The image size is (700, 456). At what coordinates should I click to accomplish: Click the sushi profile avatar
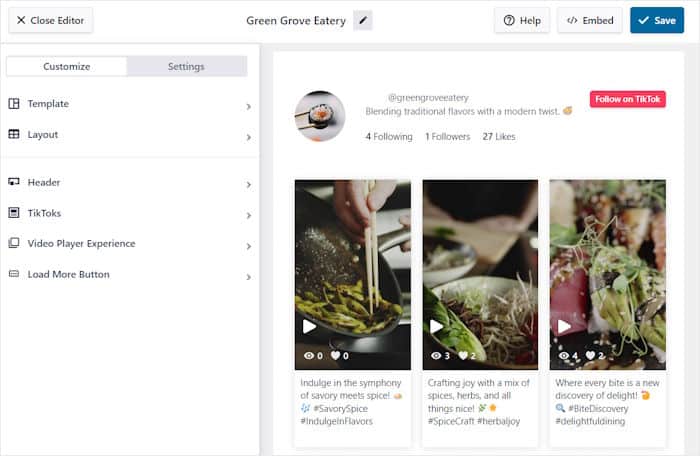pos(320,116)
